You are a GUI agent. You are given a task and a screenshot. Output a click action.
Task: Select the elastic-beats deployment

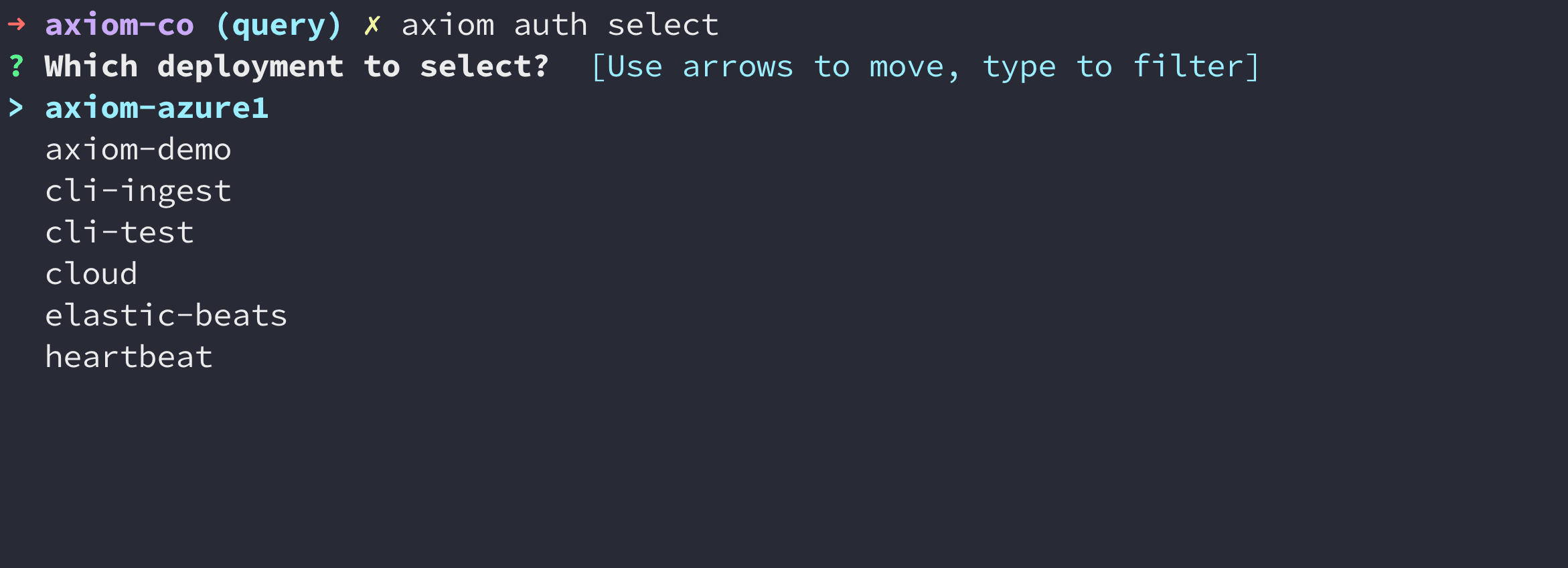point(166,315)
